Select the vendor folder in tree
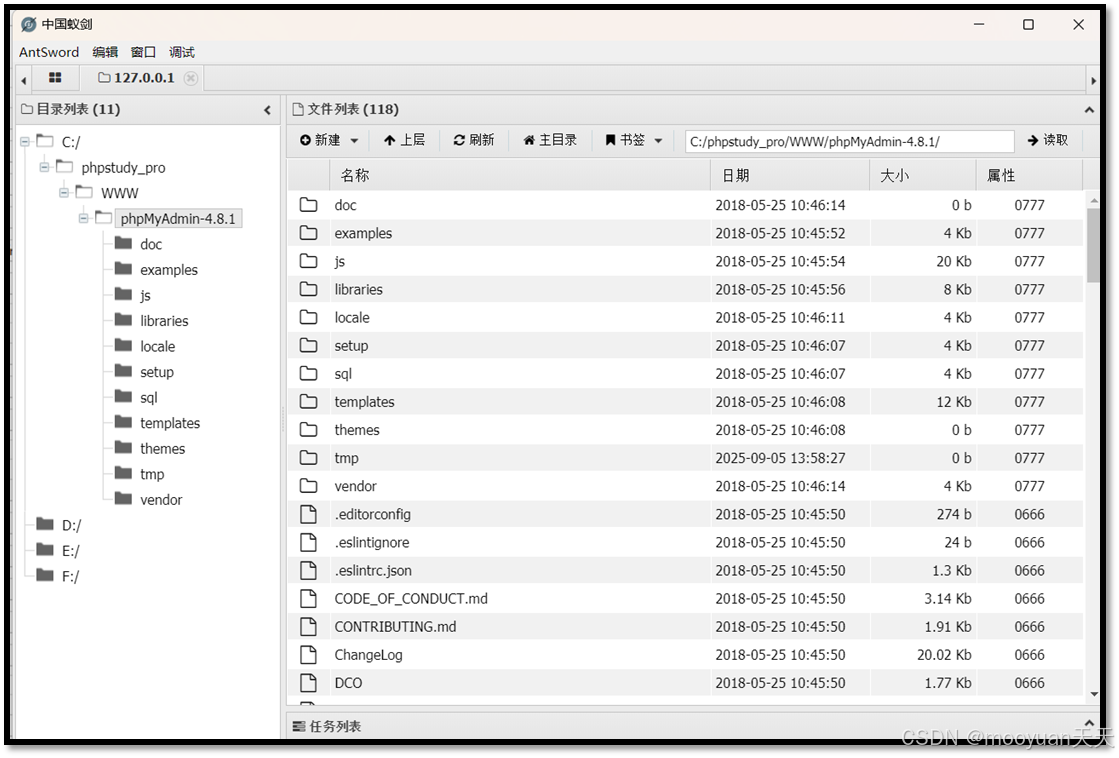 click(161, 500)
